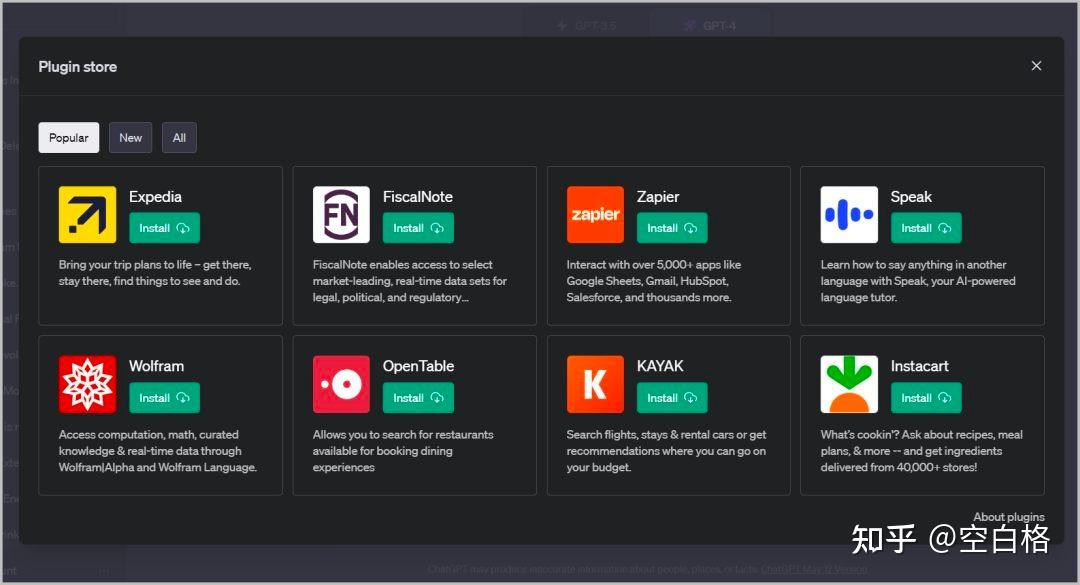Install the Zapier plugin
1080x585 pixels.
[672, 228]
